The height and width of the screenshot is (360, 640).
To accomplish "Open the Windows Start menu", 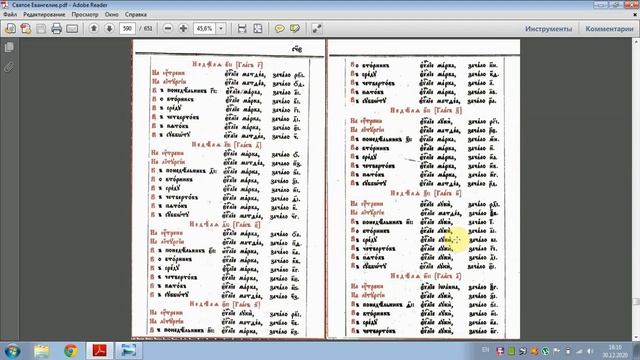I will click(x=13, y=351).
